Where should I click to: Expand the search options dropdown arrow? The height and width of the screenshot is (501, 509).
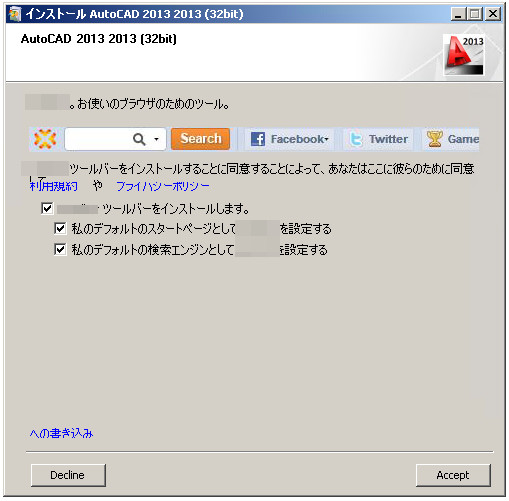pyautogui.click(x=156, y=139)
